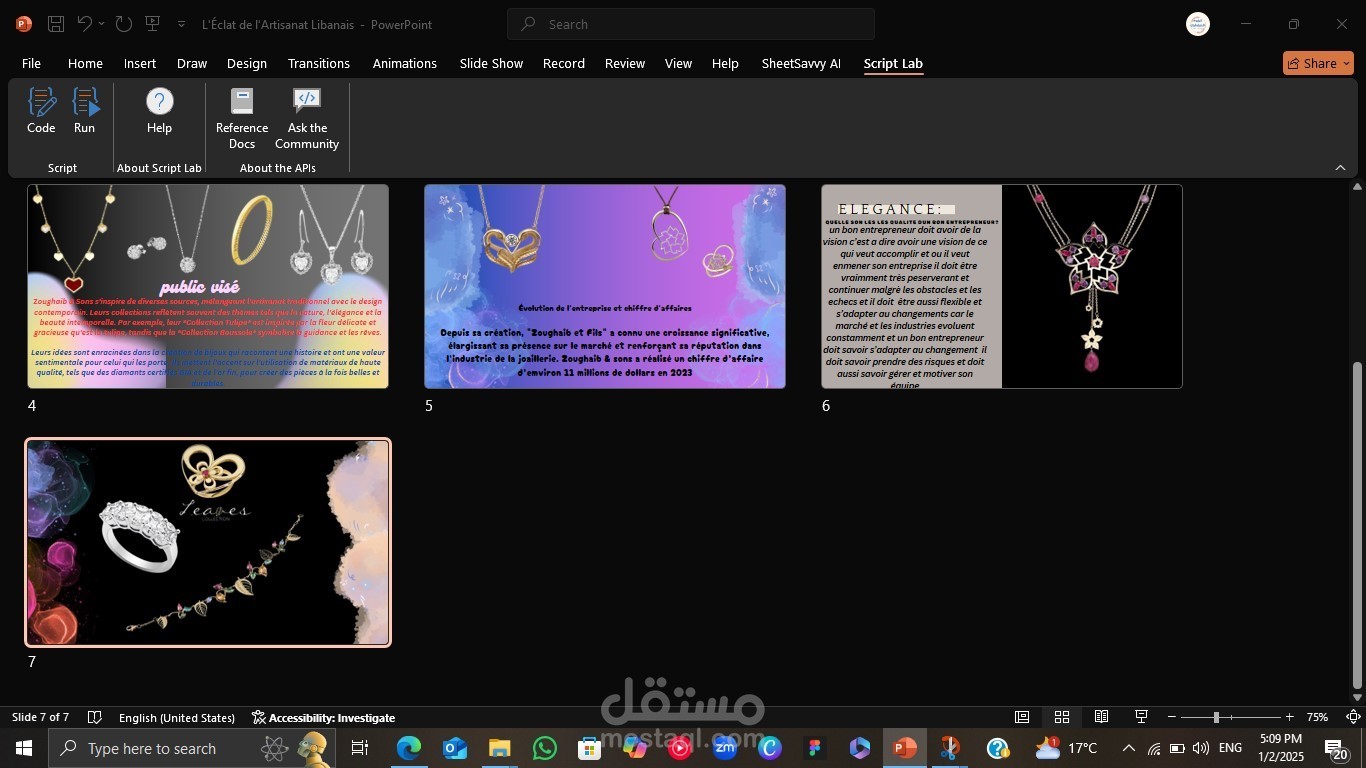
Task: Open the File menu
Action: (x=31, y=63)
